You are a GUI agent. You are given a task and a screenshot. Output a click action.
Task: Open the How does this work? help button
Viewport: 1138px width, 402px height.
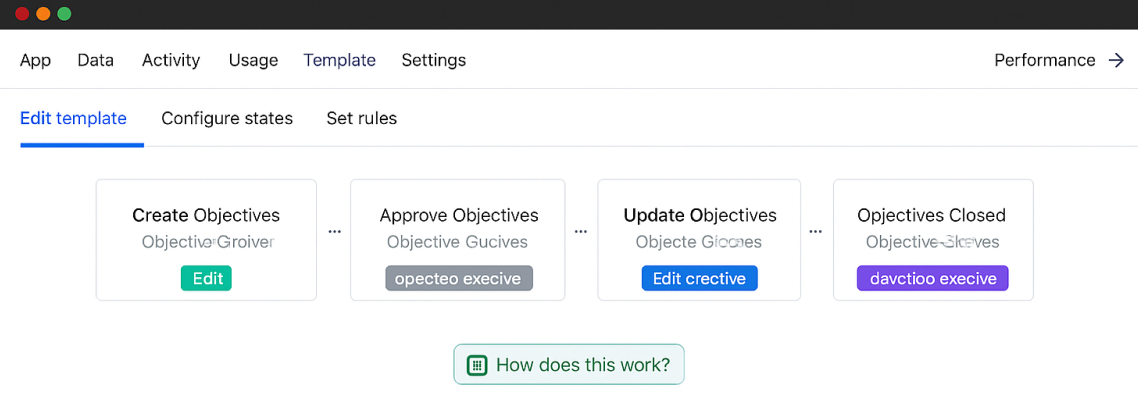(x=569, y=364)
